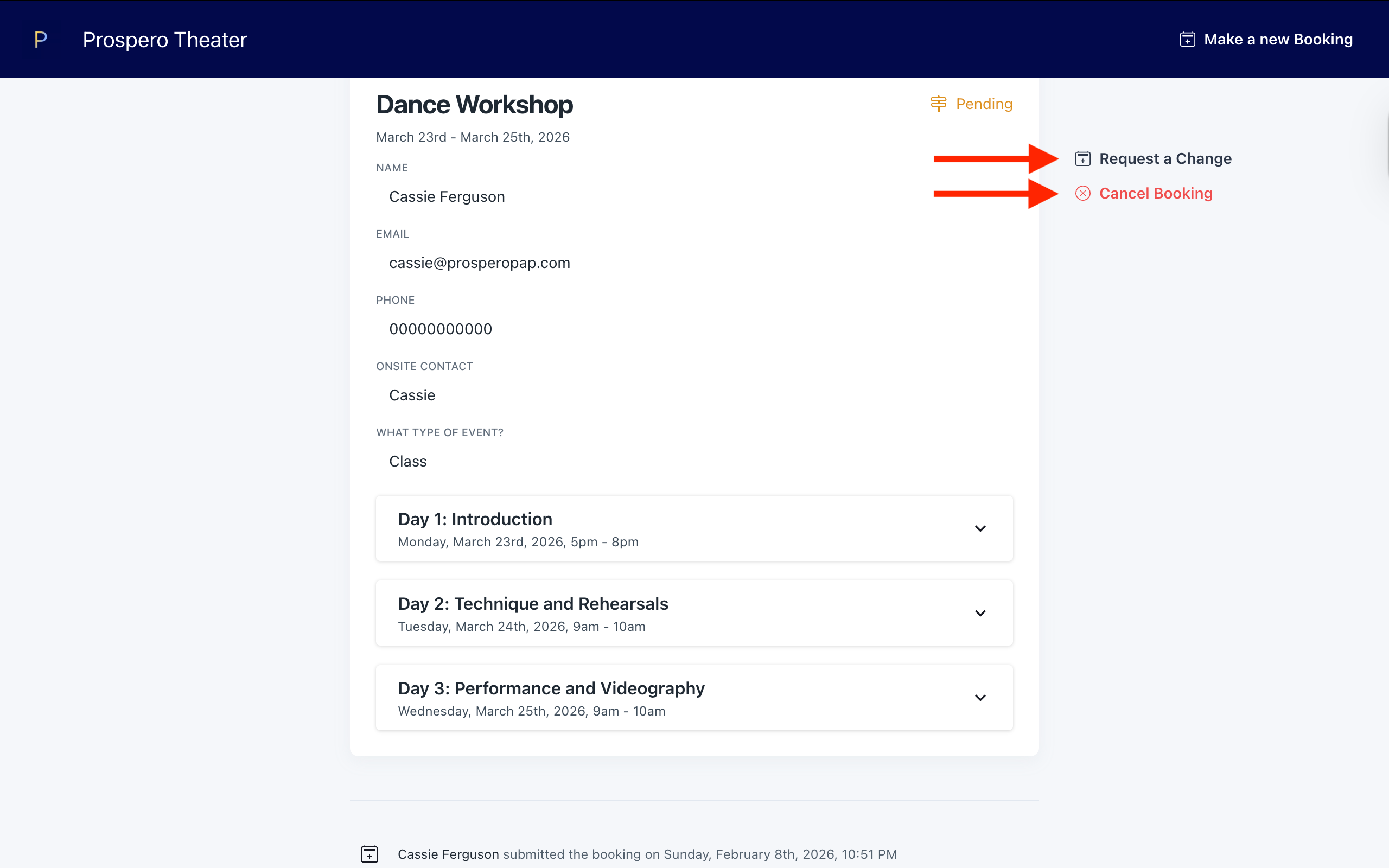Click the Day 1: Introduction title
Screen dimensions: 1389x868
point(475,519)
